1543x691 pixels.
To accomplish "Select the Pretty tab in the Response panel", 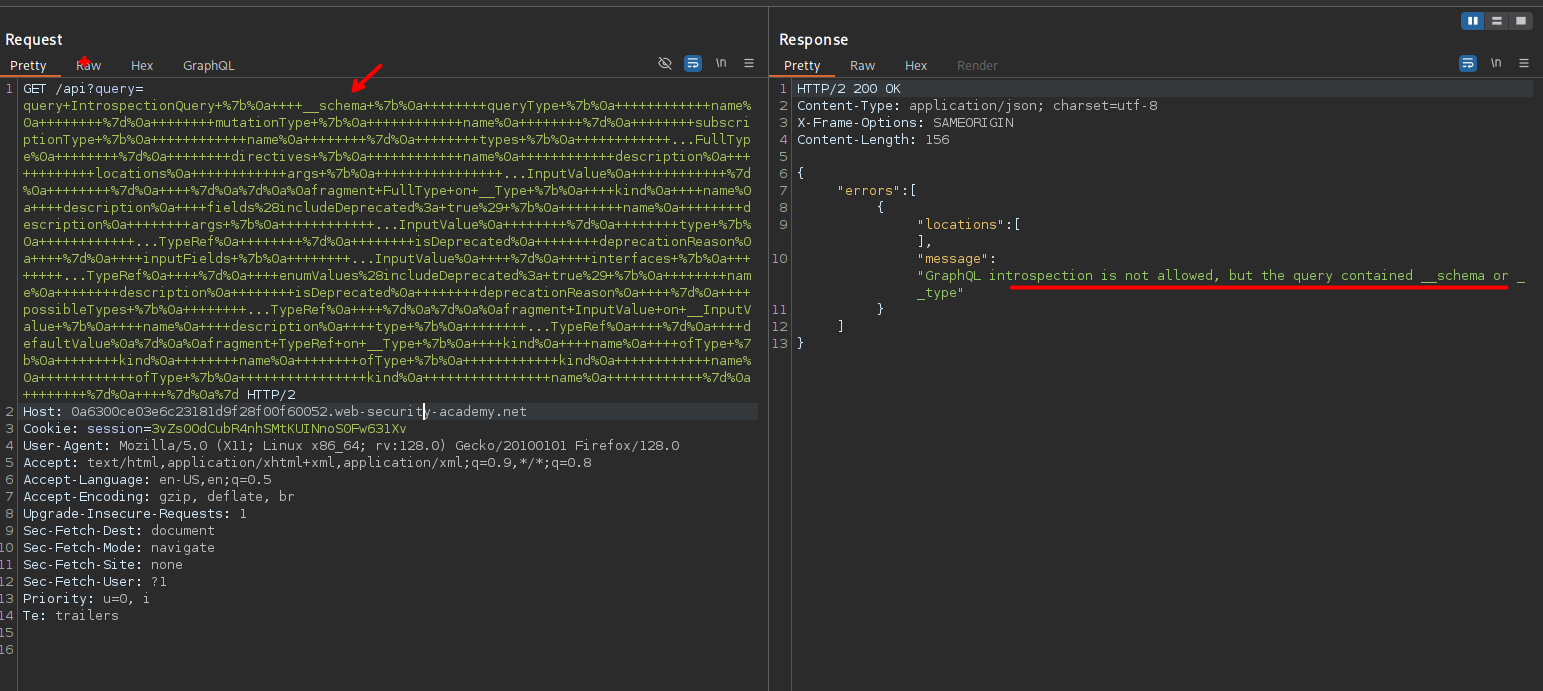I will coord(802,66).
